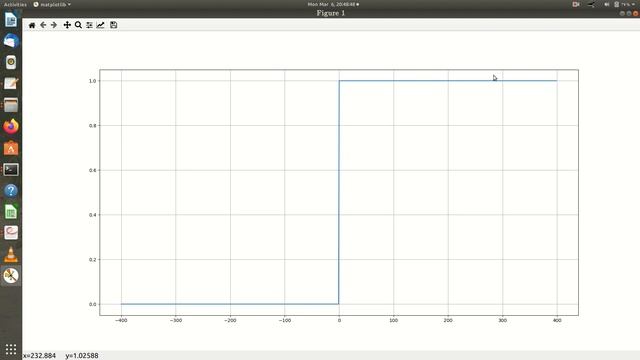Open the Files manager in dock

click(11, 105)
